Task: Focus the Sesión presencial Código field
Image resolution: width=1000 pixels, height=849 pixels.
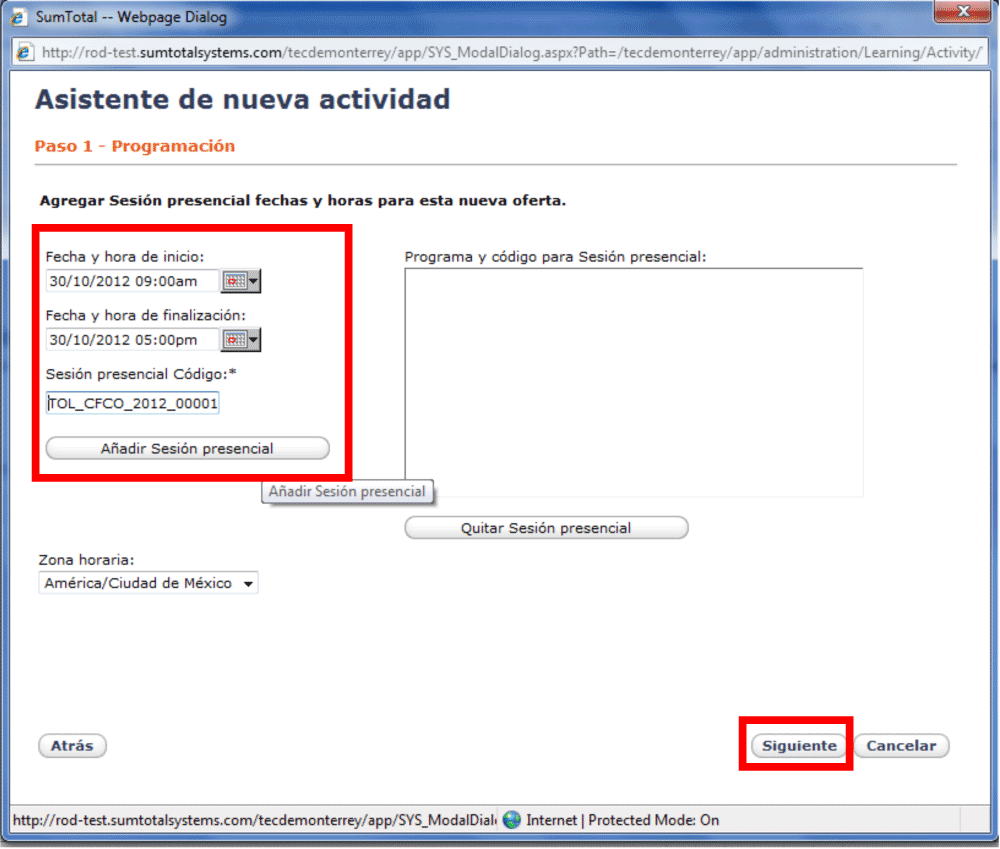Action: pyautogui.click(x=132, y=403)
